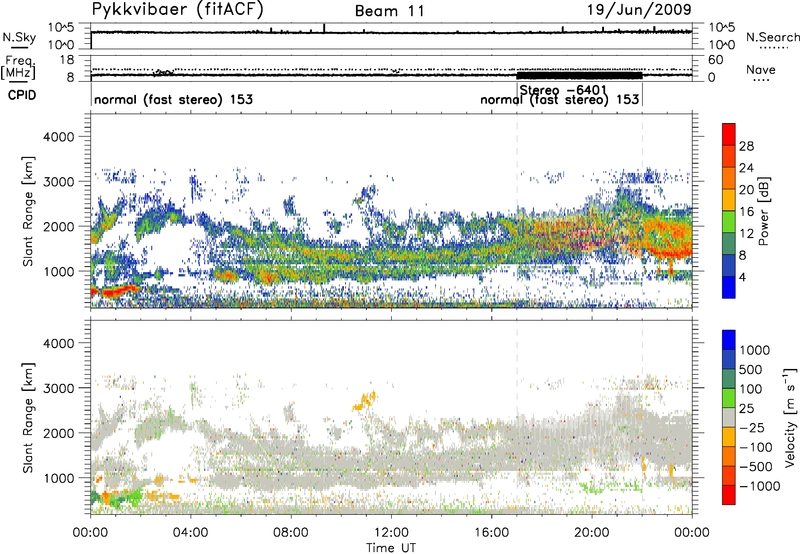Click the leftmost 'normal (fast stereo) 153' label
Screen dimensions: 800x554
click(x=173, y=99)
